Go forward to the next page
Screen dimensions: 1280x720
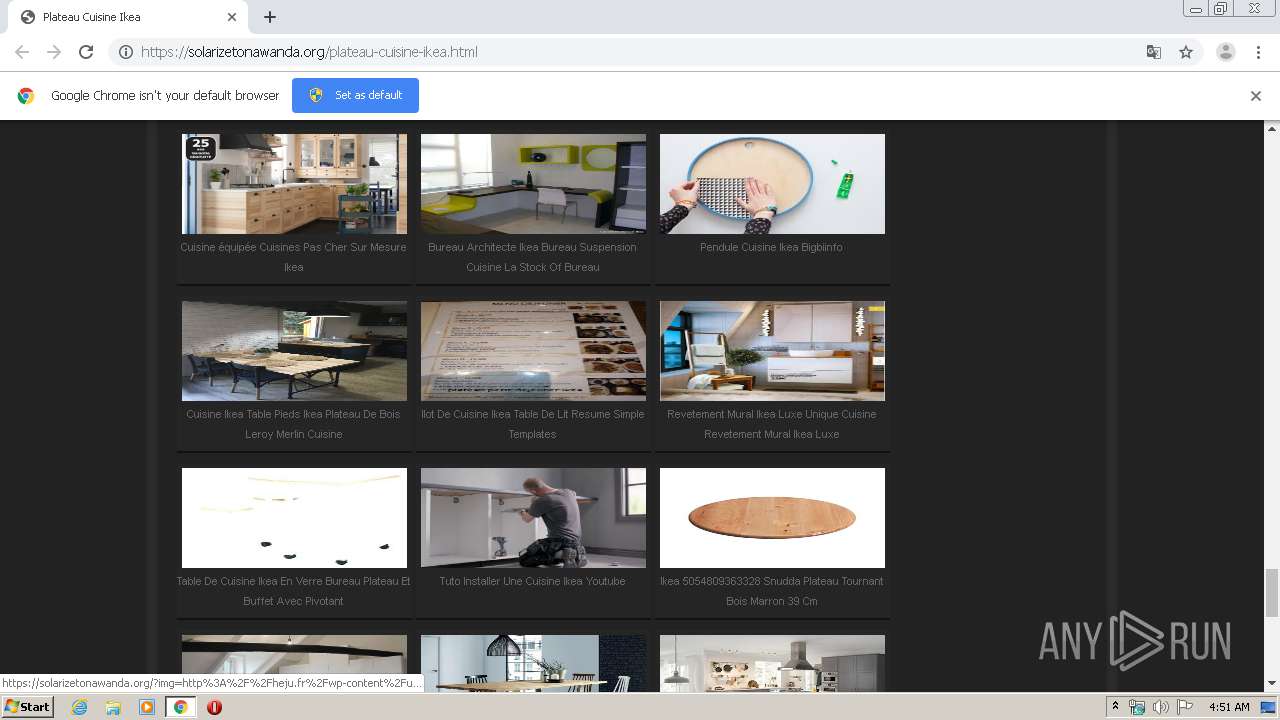[x=54, y=52]
